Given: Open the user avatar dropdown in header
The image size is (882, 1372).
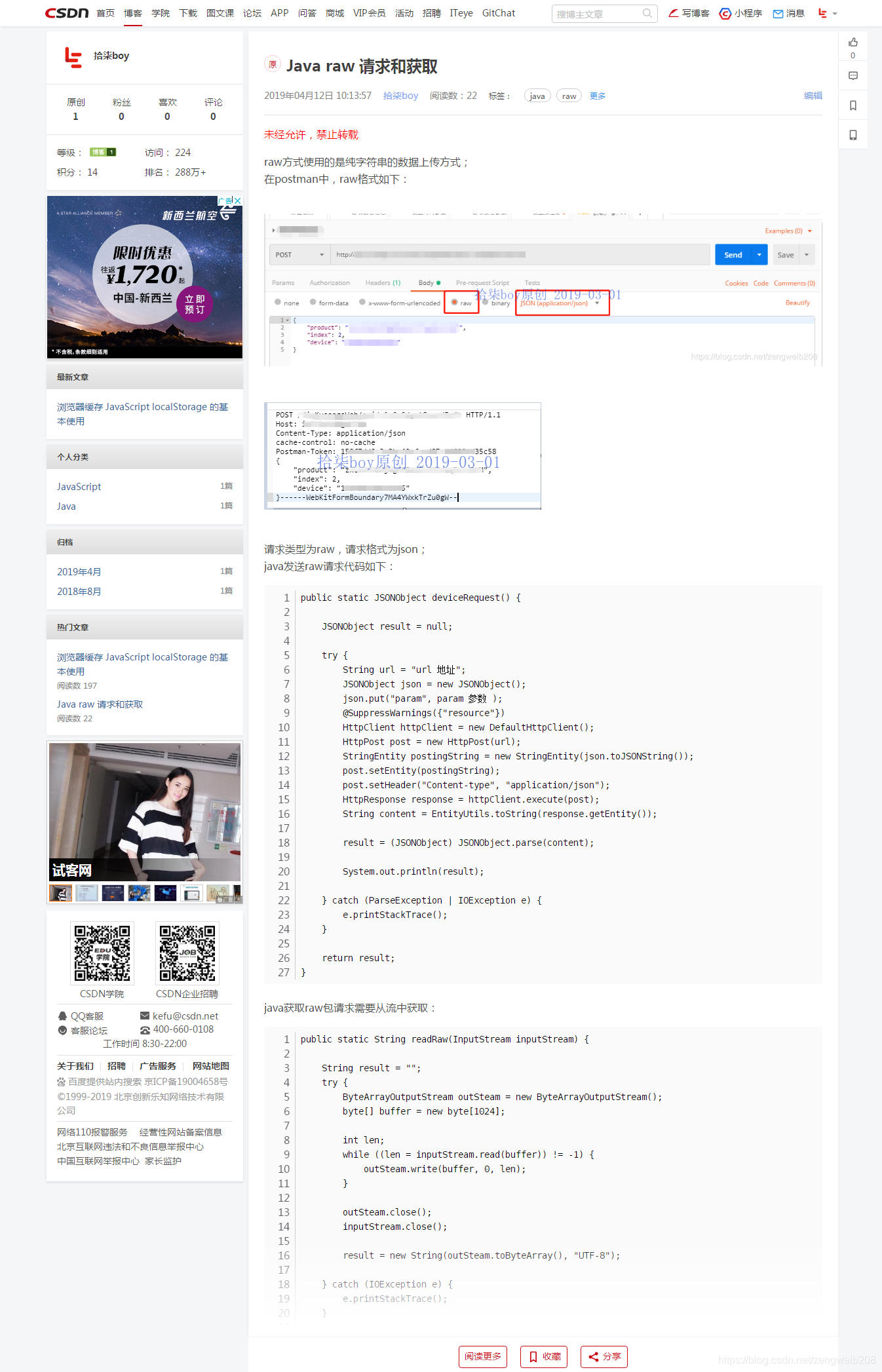Looking at the screenshot, I should point(828,13).
